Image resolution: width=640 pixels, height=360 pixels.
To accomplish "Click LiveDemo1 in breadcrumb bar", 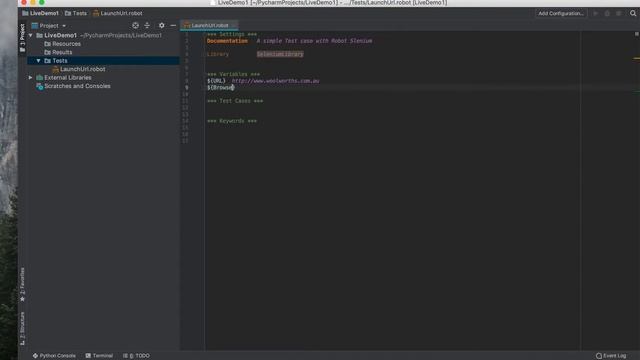I will click(40, 13).
